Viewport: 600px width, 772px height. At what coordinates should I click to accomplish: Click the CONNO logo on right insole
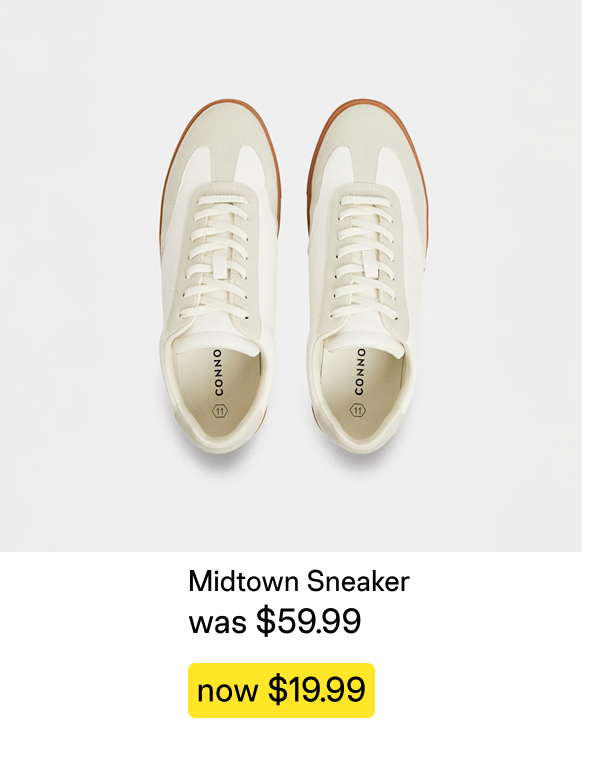pos(360,372)
